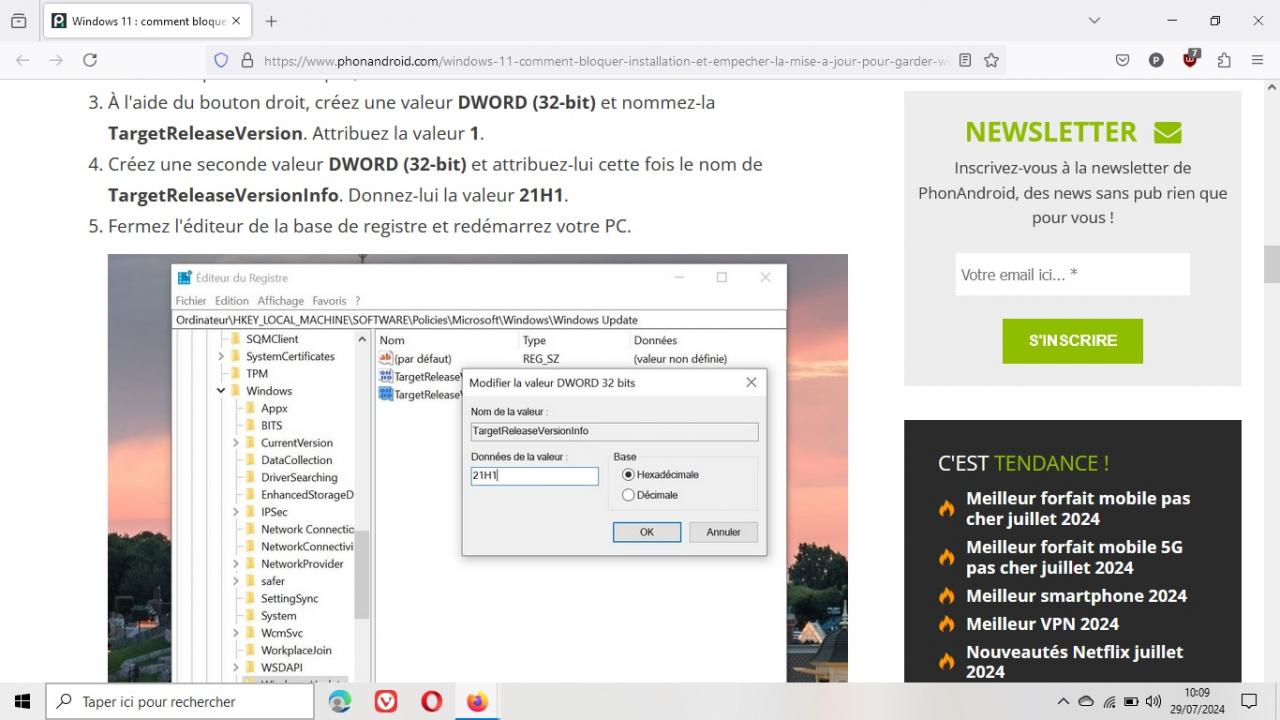Open Firefox View from the tab bar

point(19,21)
